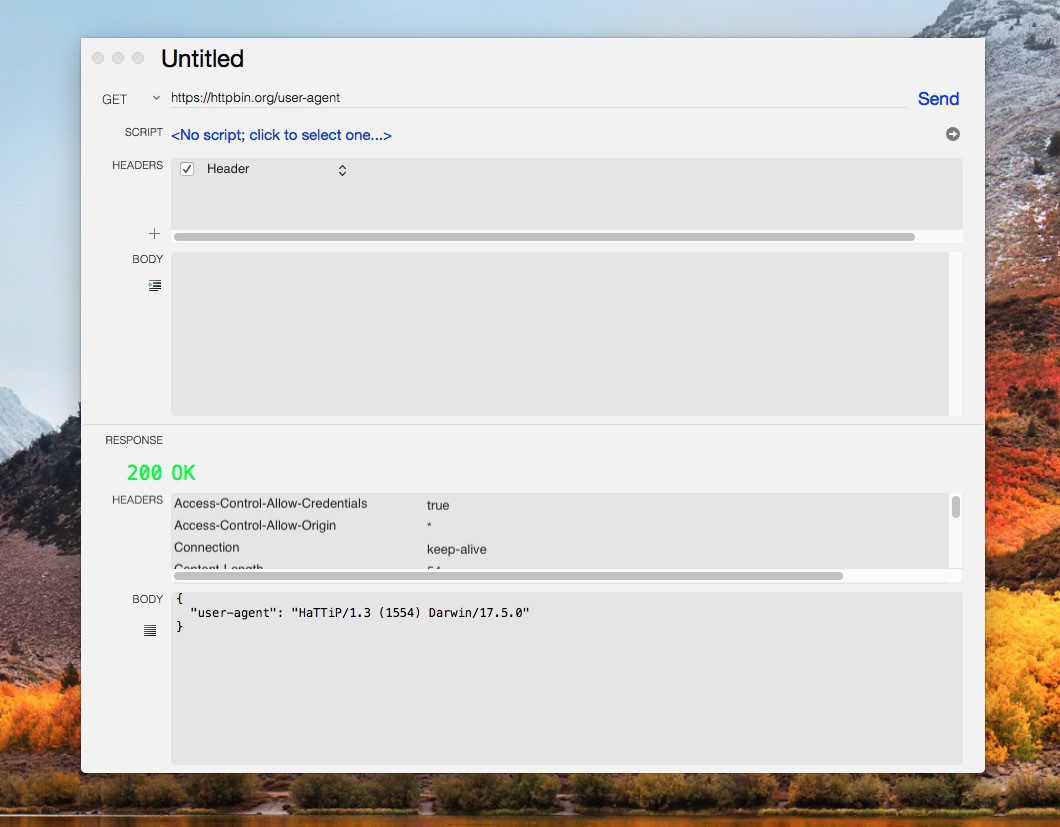The image size is (1060, 827).
Task: Open the GET method dropdown
Action: point(130,99)
